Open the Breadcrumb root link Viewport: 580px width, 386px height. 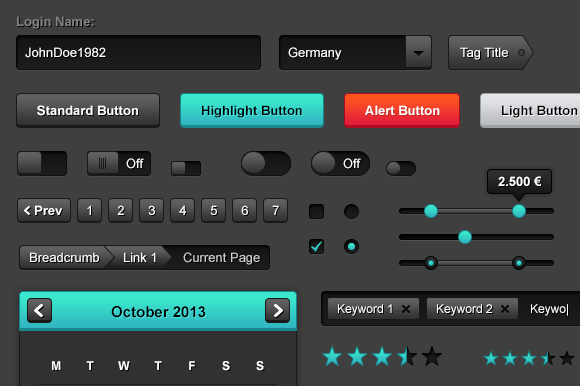pos(64,257)
